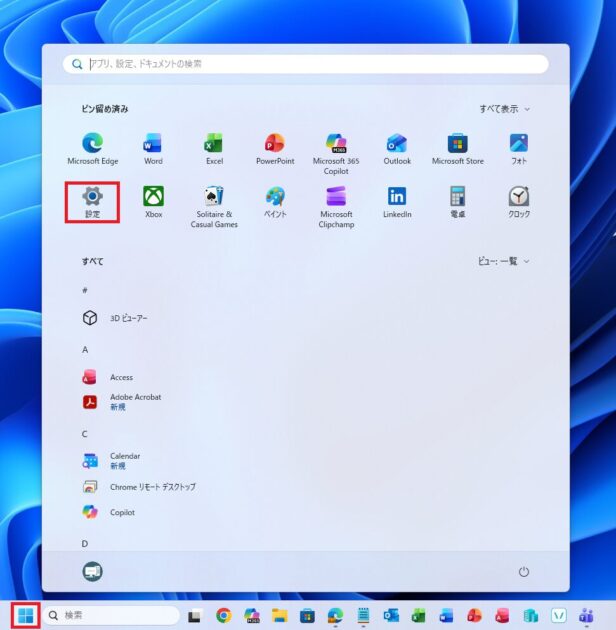This screenshot has height=630, width=616.
Task: Open Microsoft 365 Copilot taskbar icon
Action: [252, 615]
